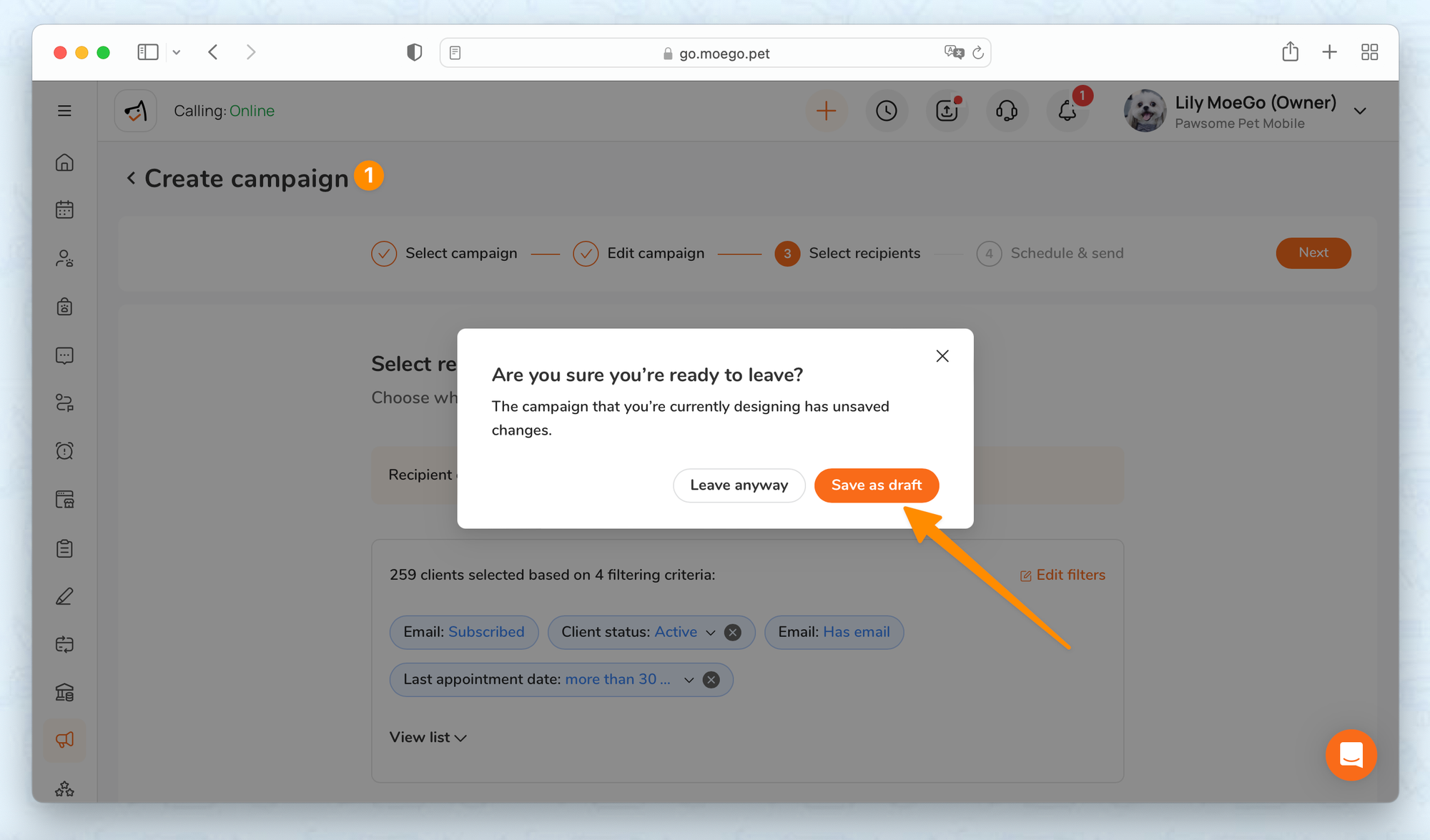Image resolution: width=1430 pixels, height=840 pixels.
Task: Open the clock history icon
Action: coord(886,111)
